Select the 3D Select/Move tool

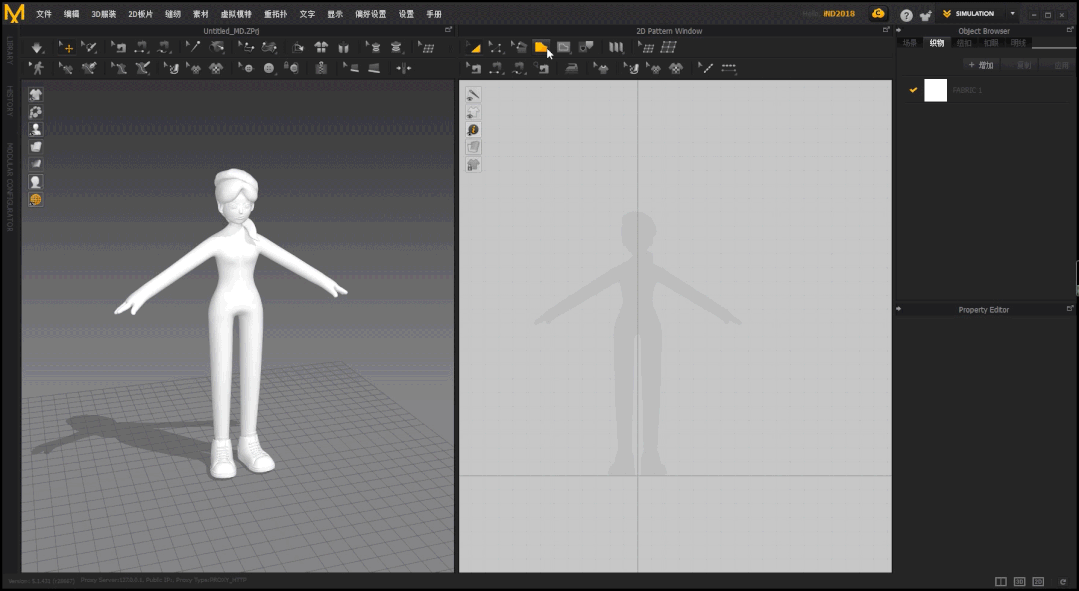pyautogui.click(x=67, y=47)
